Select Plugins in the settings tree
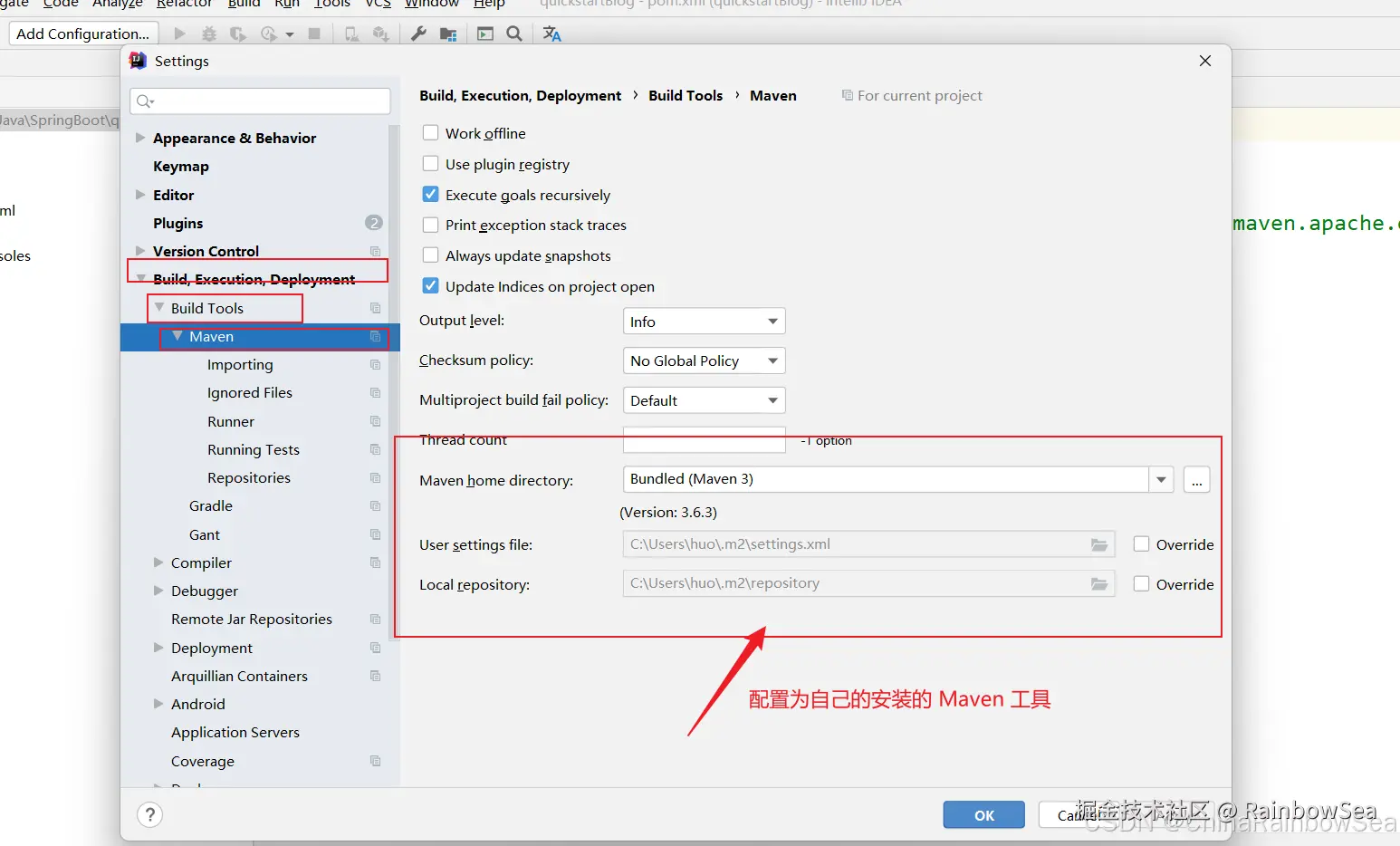This screenshot has width=1400, height=846. tap(178, 223)
